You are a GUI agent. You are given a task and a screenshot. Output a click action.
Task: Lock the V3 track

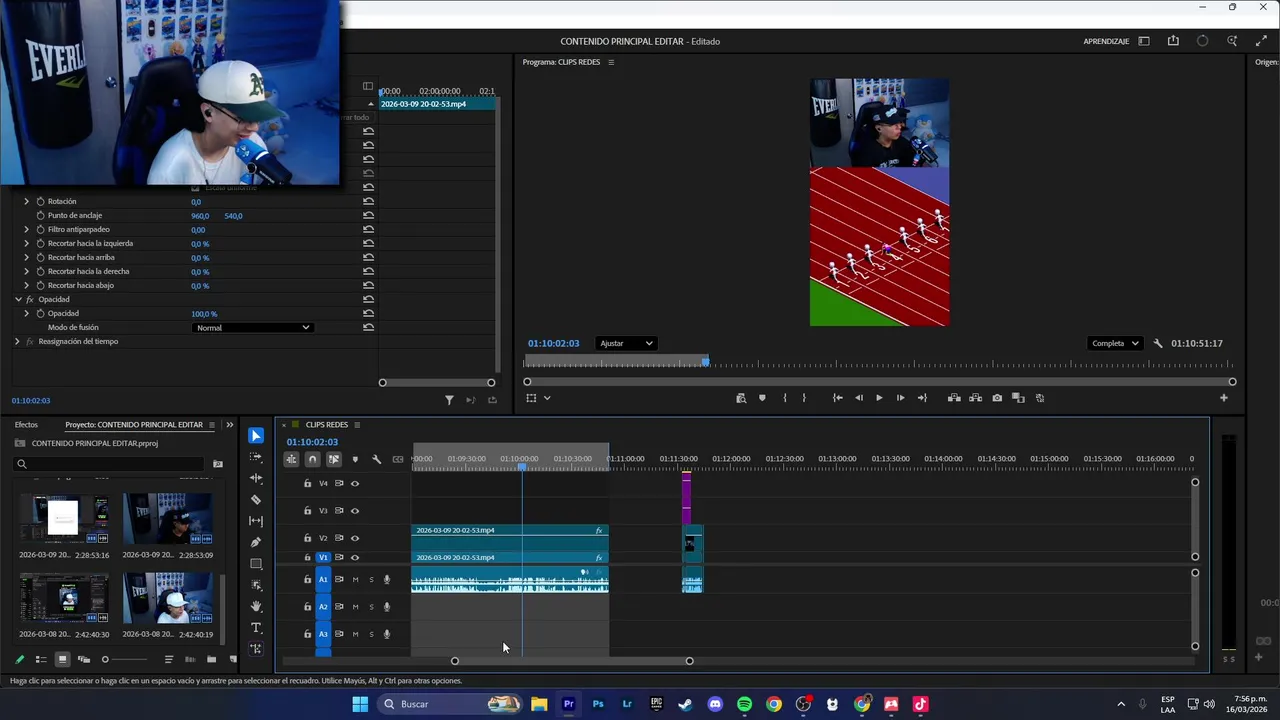[307, 511]
